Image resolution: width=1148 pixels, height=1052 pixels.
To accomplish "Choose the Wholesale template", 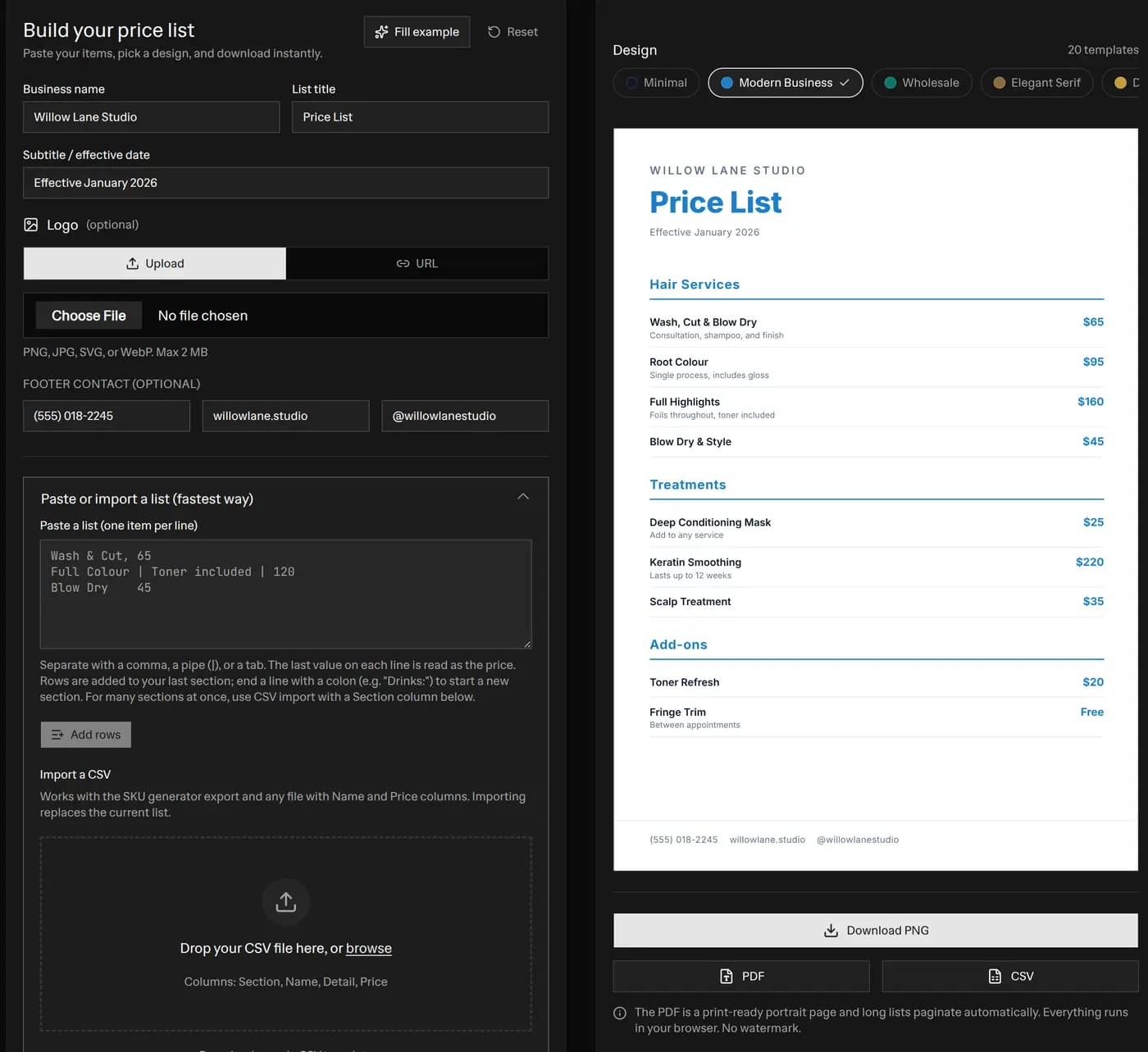I will 922,83.
